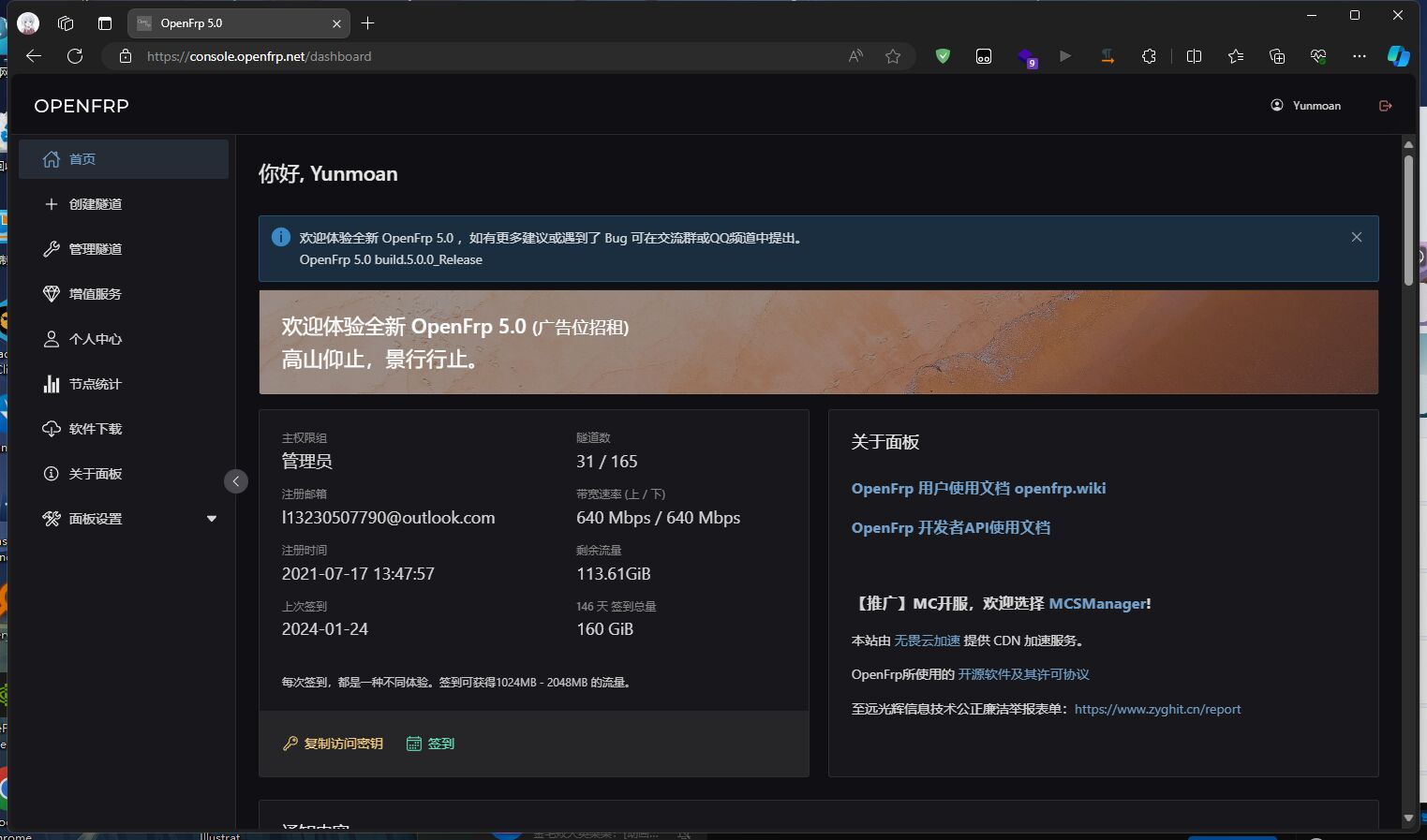Image resolution: width=1427 pixels, height=840 pixels.
Task: Open the 无畏云加速 link
Action: tap(927, 641)
